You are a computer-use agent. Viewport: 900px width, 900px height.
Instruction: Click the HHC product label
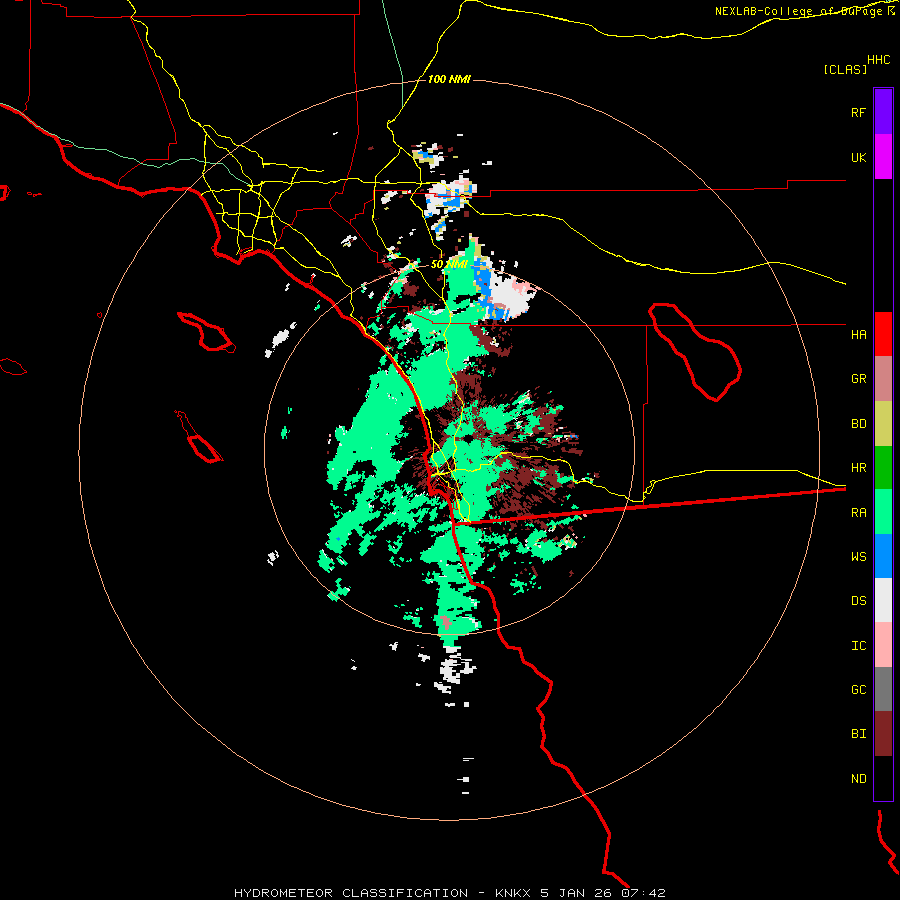(878, 60)
